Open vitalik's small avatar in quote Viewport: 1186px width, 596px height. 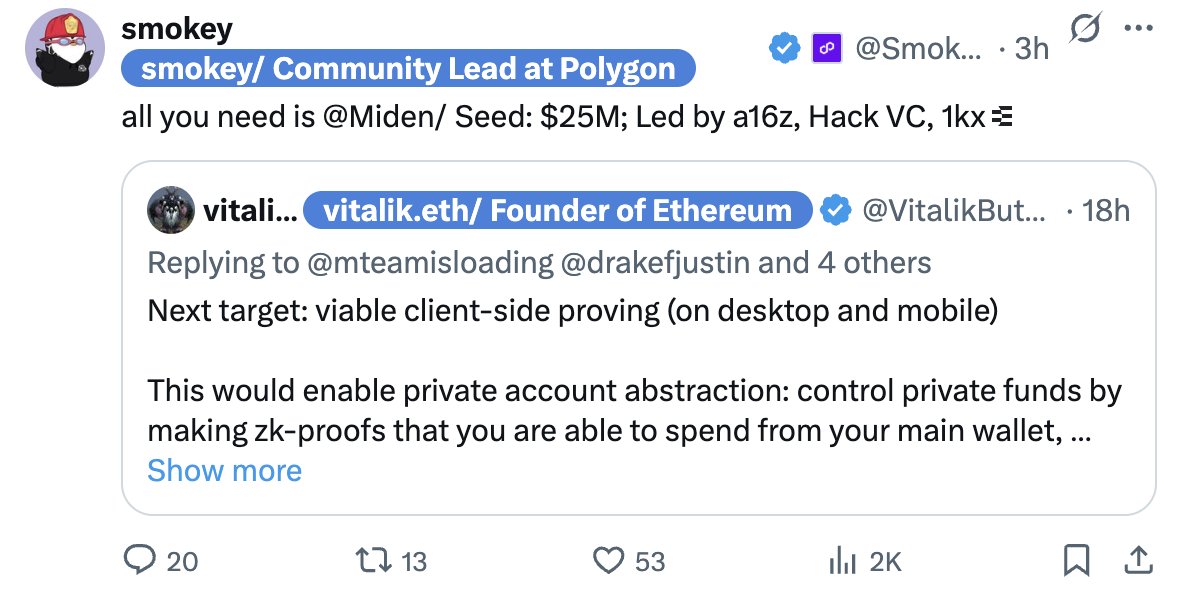tap(170, 210)
